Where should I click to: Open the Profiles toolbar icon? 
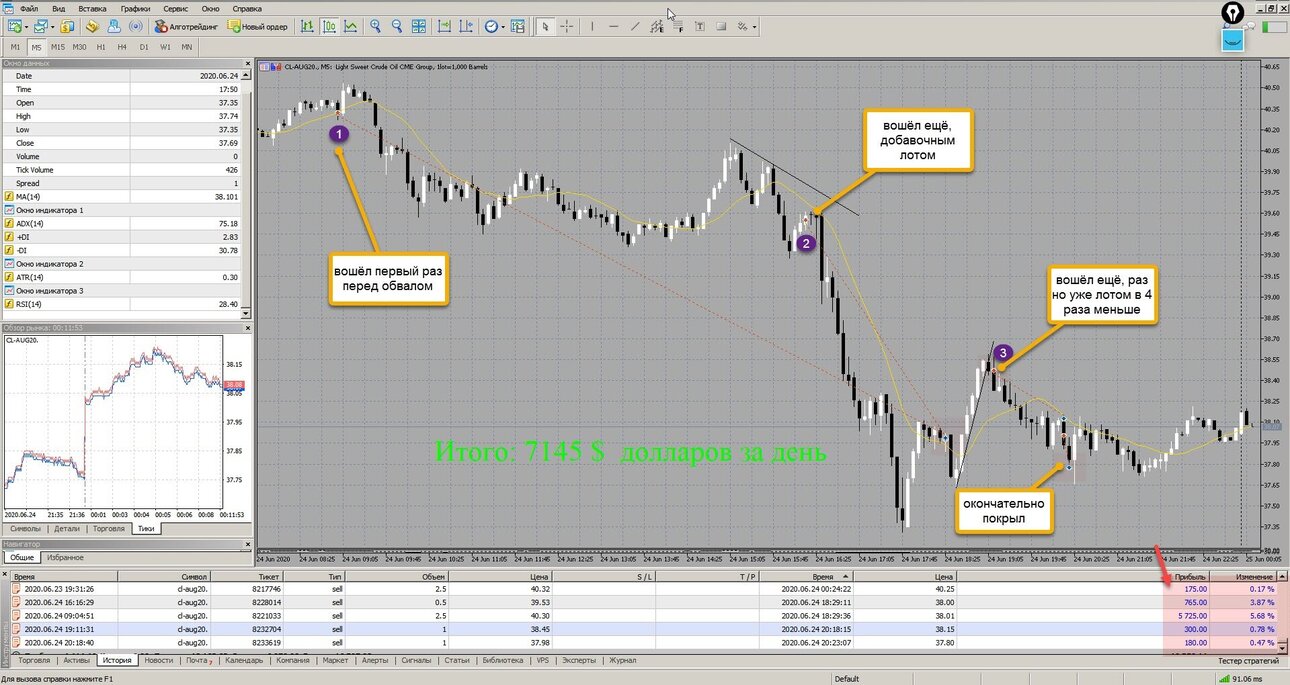(41, 27)
